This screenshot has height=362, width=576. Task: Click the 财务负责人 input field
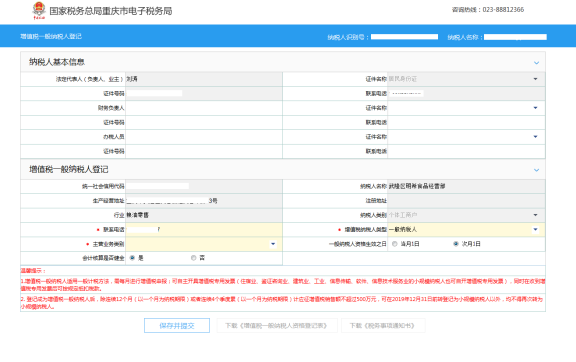[x=204, y=108]
